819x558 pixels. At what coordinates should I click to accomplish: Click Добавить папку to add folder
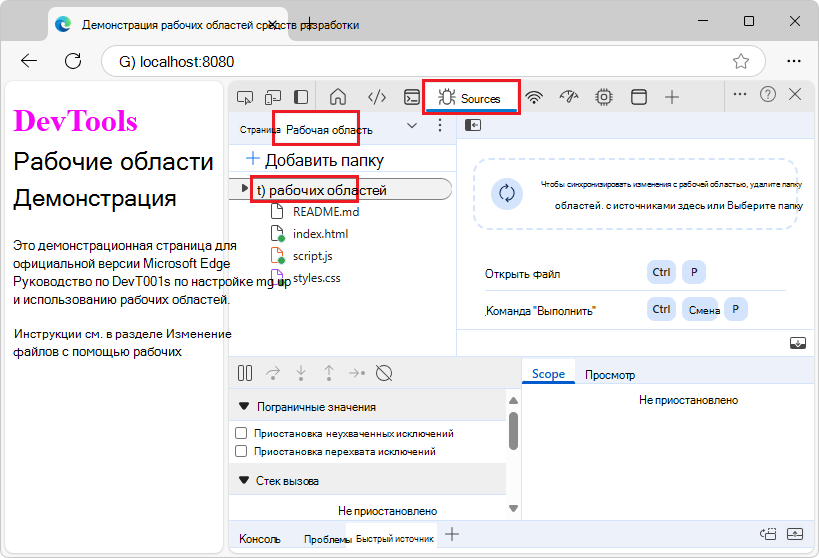[x=315, y=160]
